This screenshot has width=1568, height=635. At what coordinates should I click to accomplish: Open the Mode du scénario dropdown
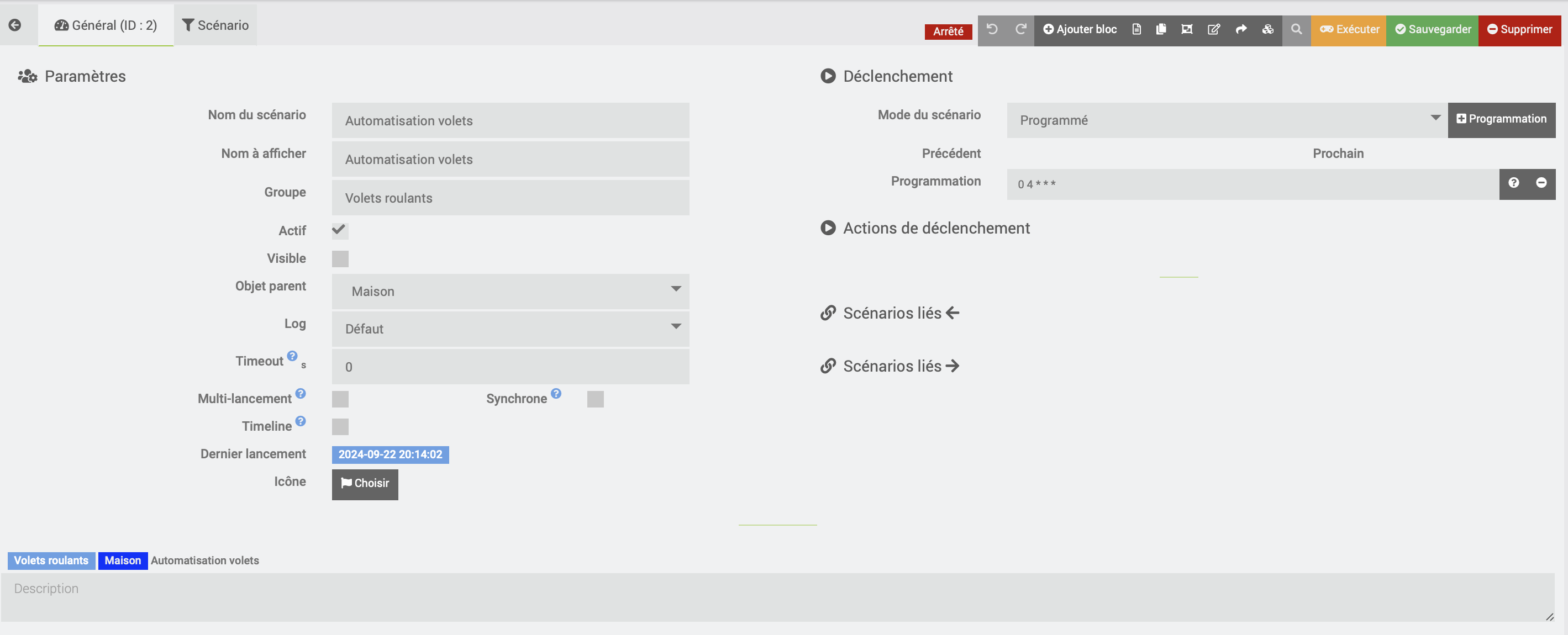point(1226,120)
